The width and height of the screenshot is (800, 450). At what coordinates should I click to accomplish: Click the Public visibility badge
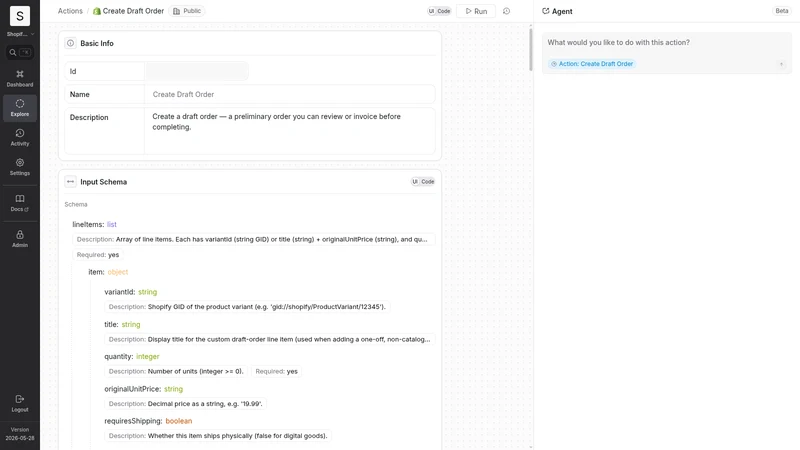coord(187,11)
